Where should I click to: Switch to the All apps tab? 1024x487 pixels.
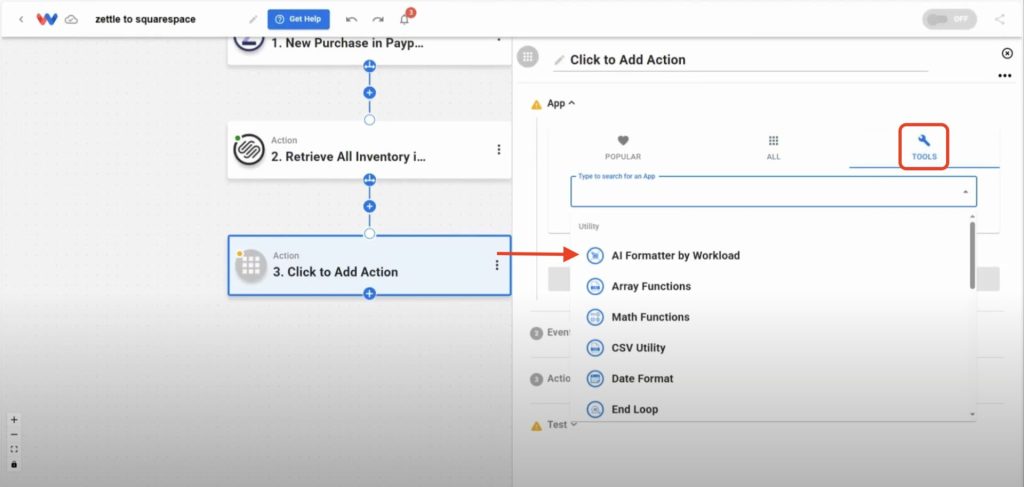[x=773, y=148]
